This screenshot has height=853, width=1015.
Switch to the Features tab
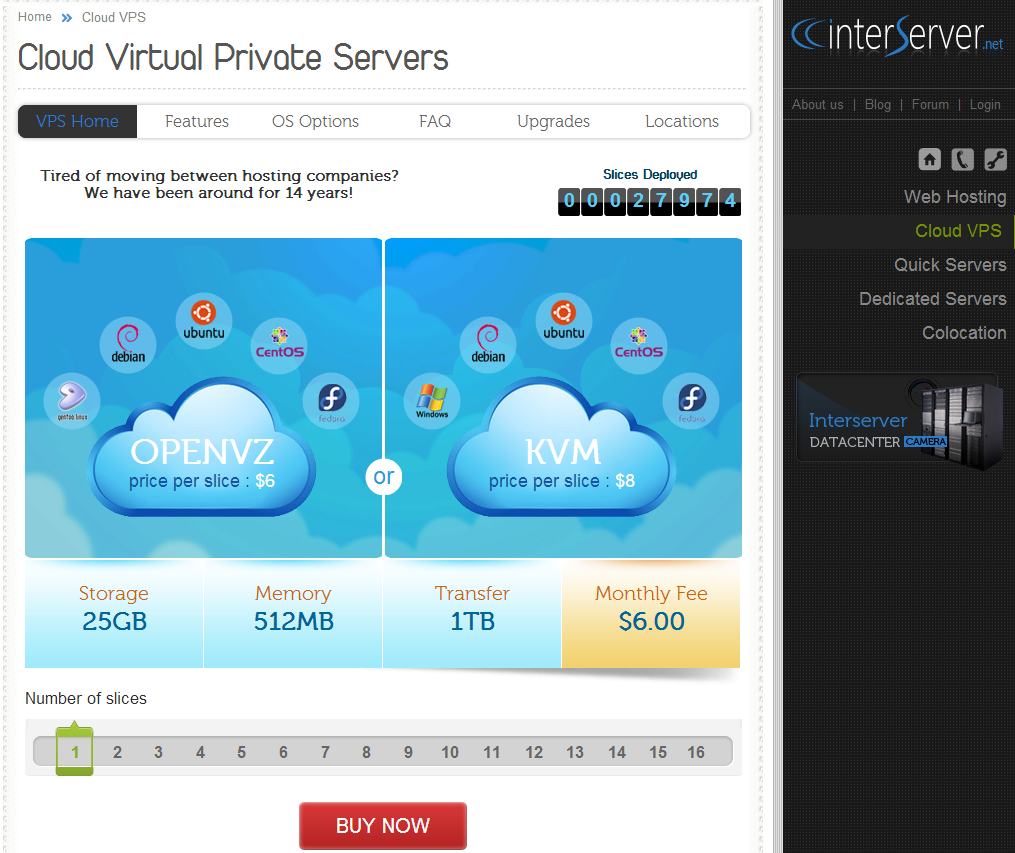(197, 122)
